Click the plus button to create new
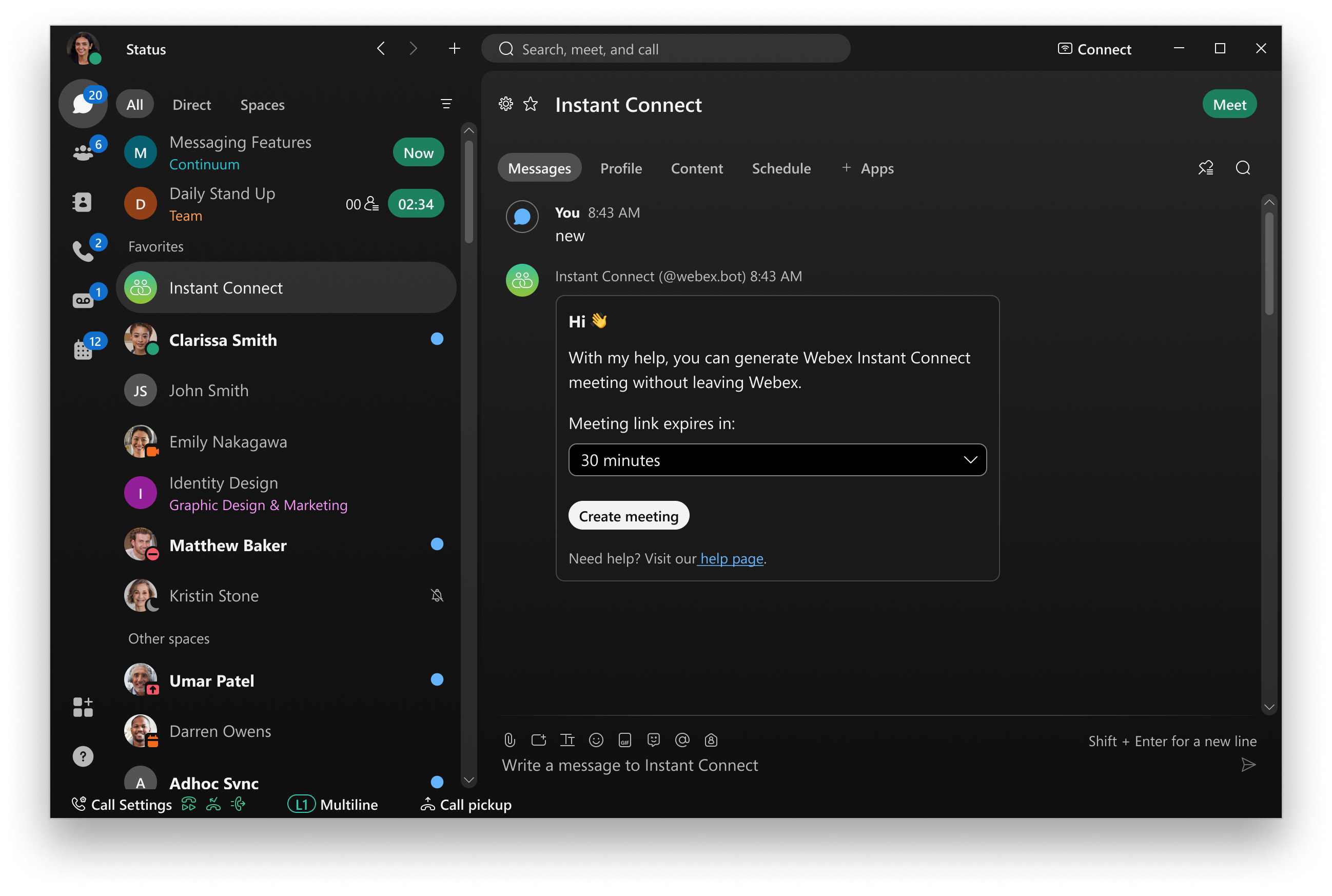 pyautogui.click(x=454, y=49)
